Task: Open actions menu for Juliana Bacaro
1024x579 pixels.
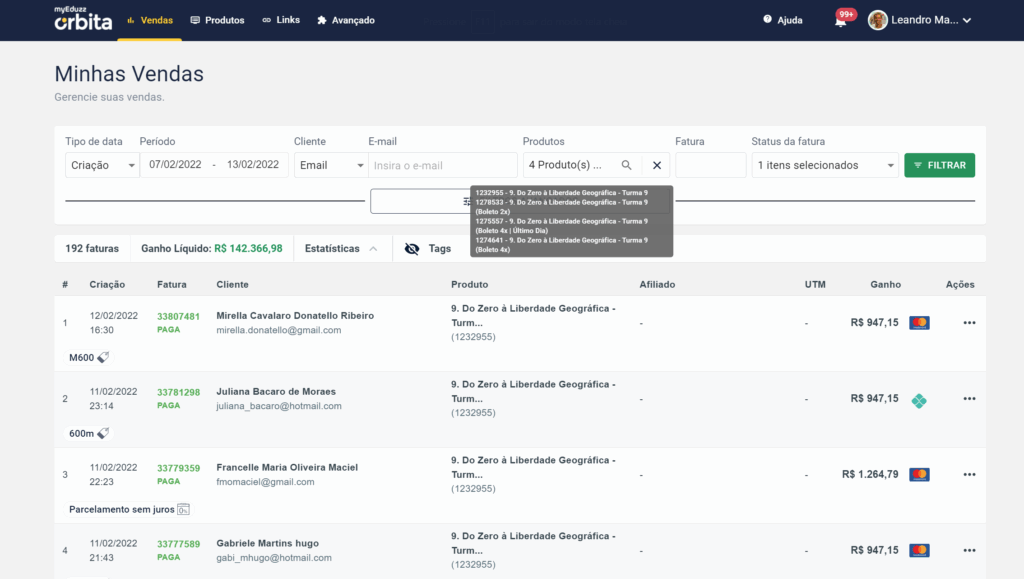Action: (x=969, y=399)
